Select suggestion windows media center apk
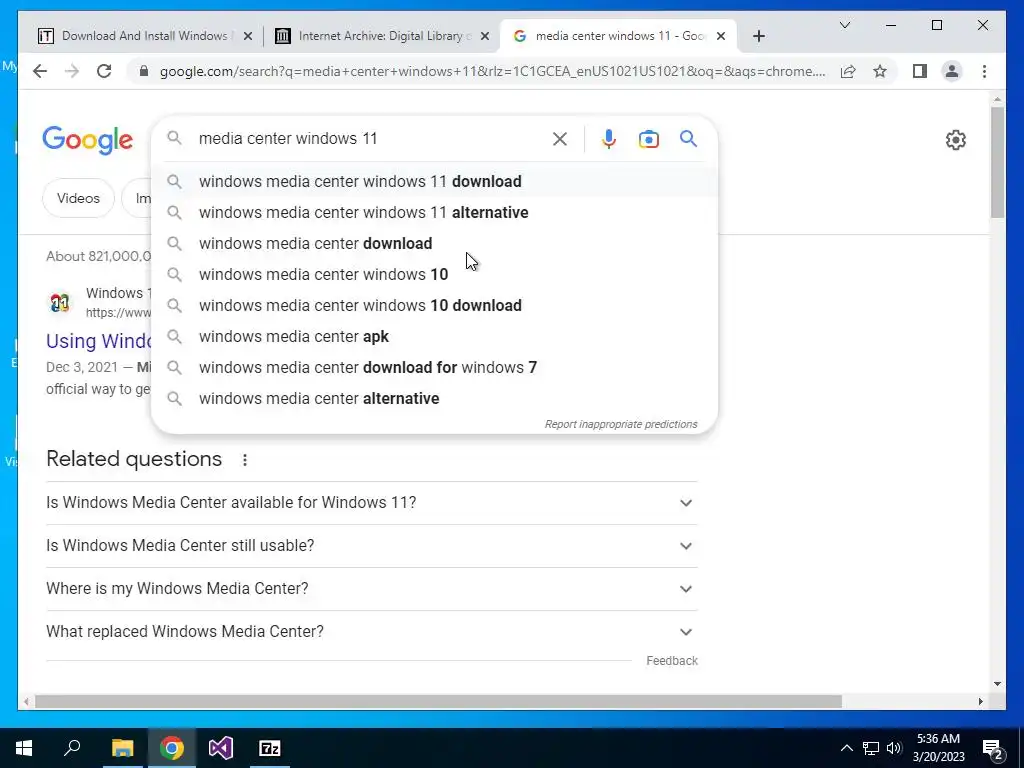The width and height of the screenshot is (1024, 768). click(434, 336)
